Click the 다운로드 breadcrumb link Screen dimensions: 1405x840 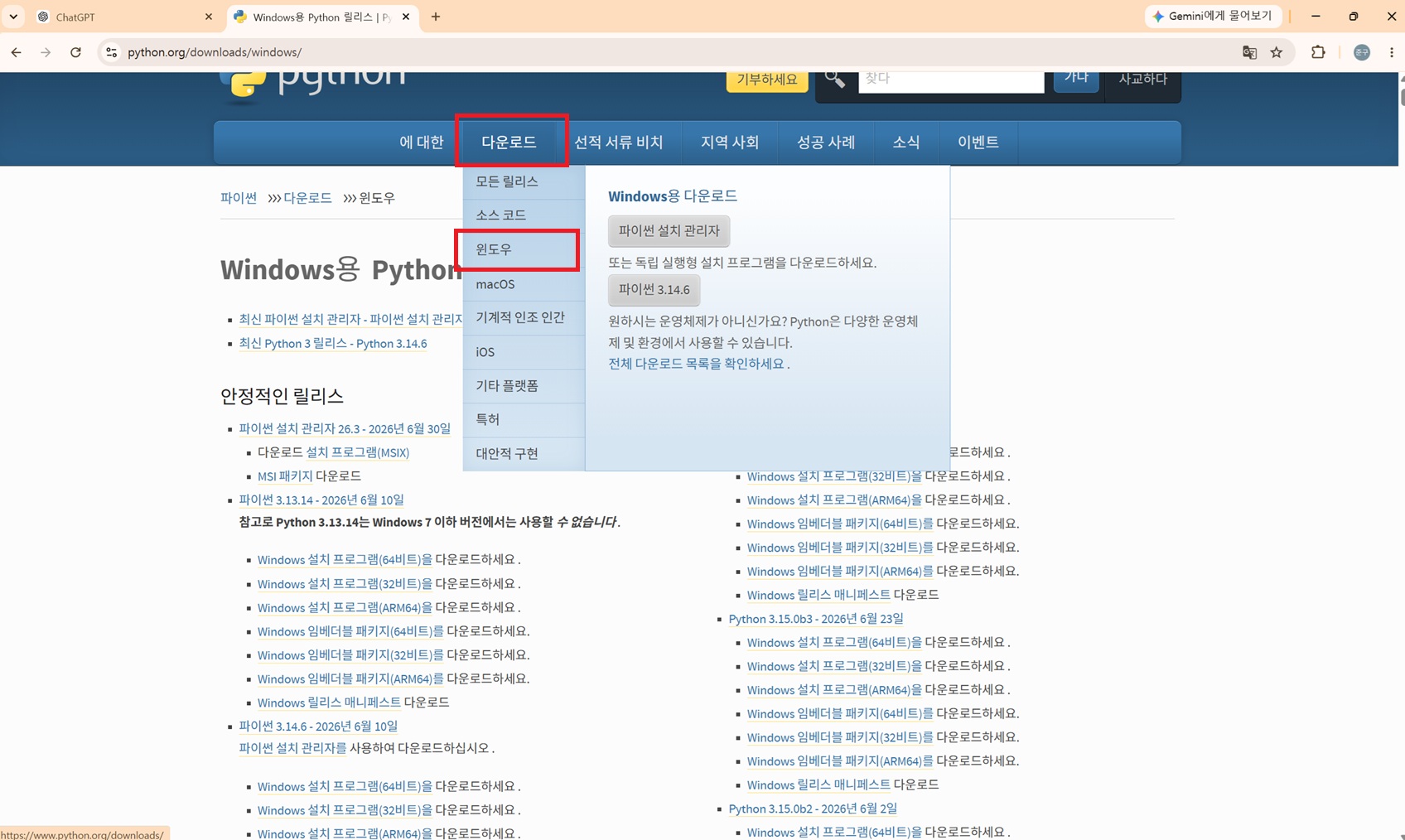coord(307,198)
